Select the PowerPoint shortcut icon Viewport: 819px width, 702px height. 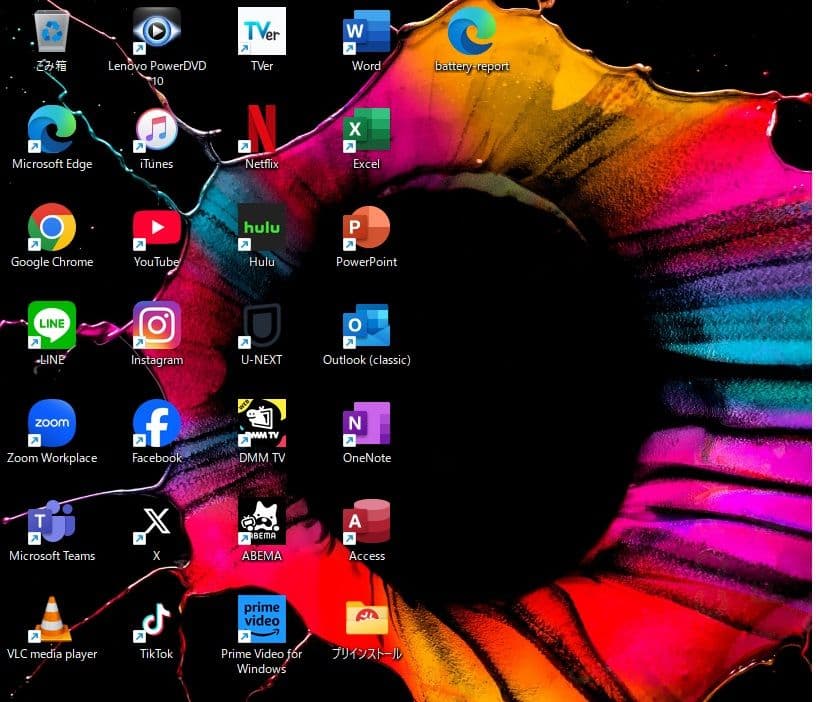click(x=366, y=228)
